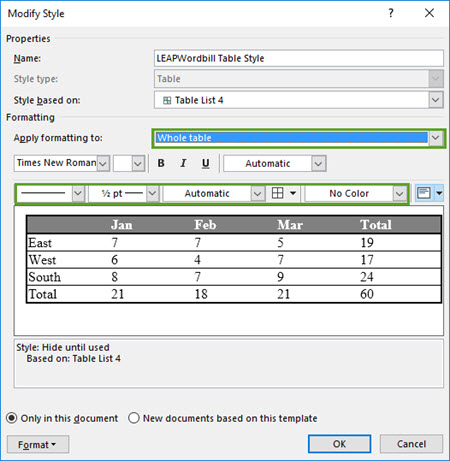Viewport: 450px width, 461px height.
Task: Toggle Underline formatting button
Action: [x=206, y=163]
